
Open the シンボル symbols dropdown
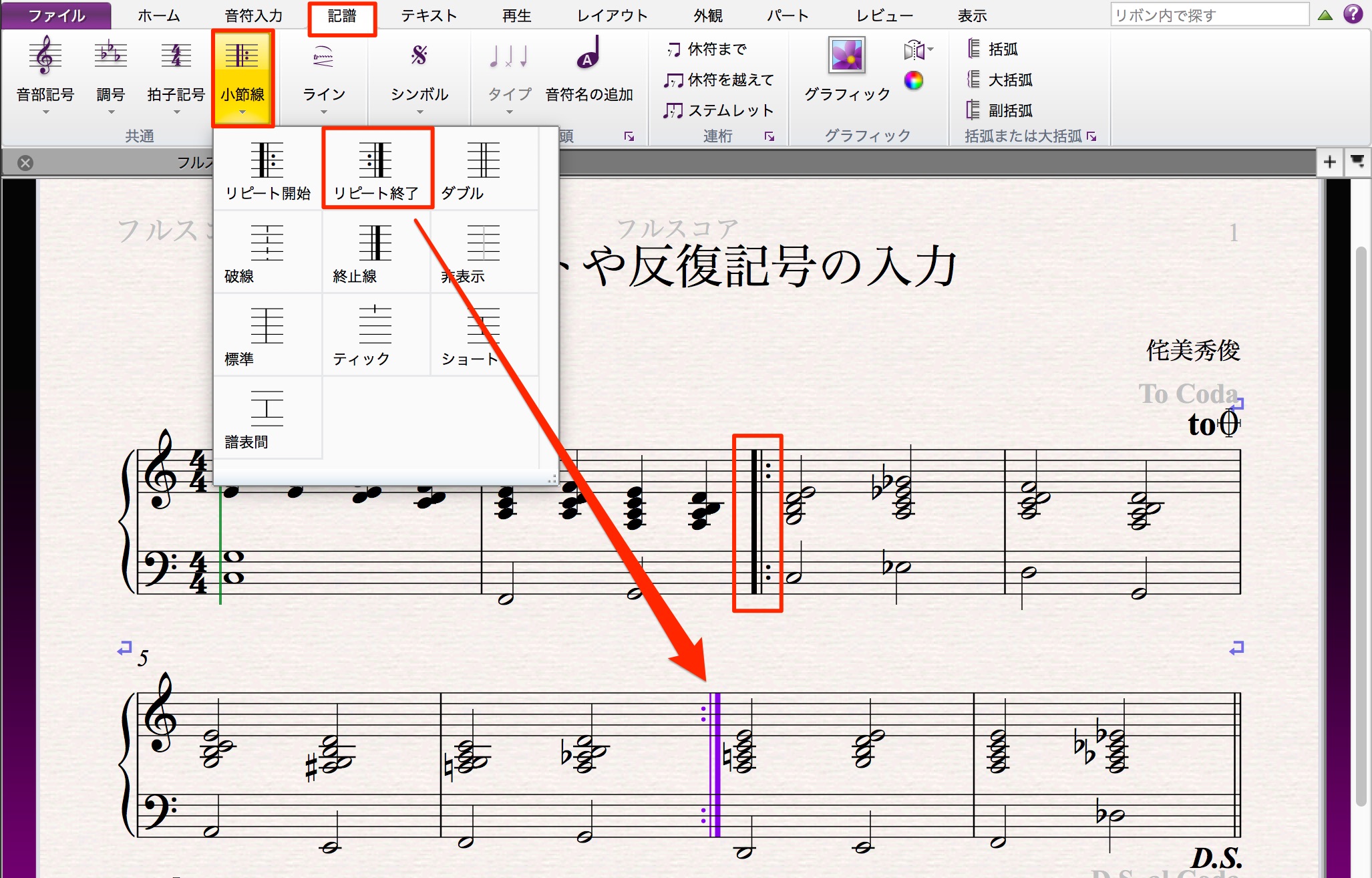click(x=419, y=75)
